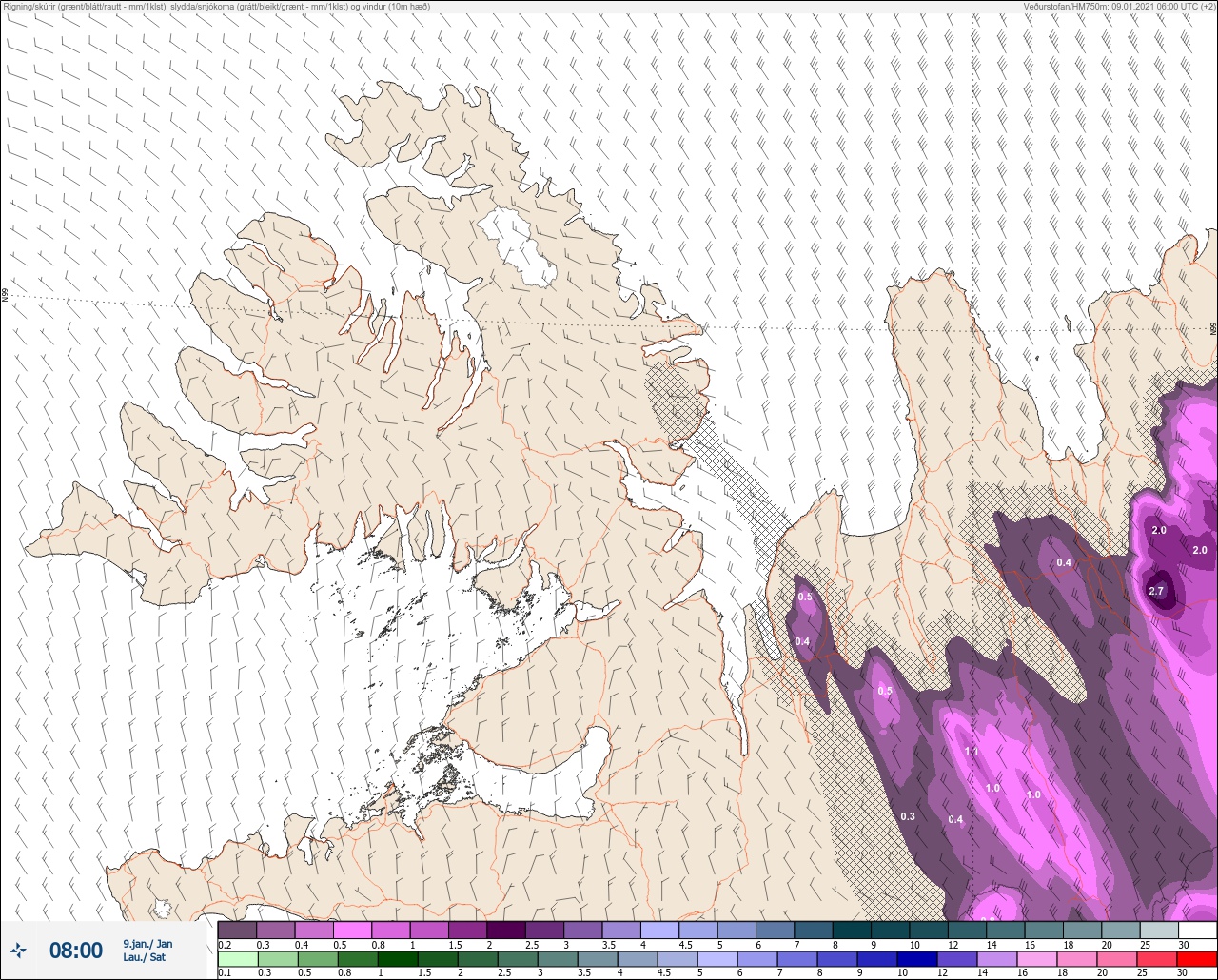Viewport: 1218px width, 980px height.
Task: Click the 2.7 snowfall value on the map
Action: (x=1157, y=591)
